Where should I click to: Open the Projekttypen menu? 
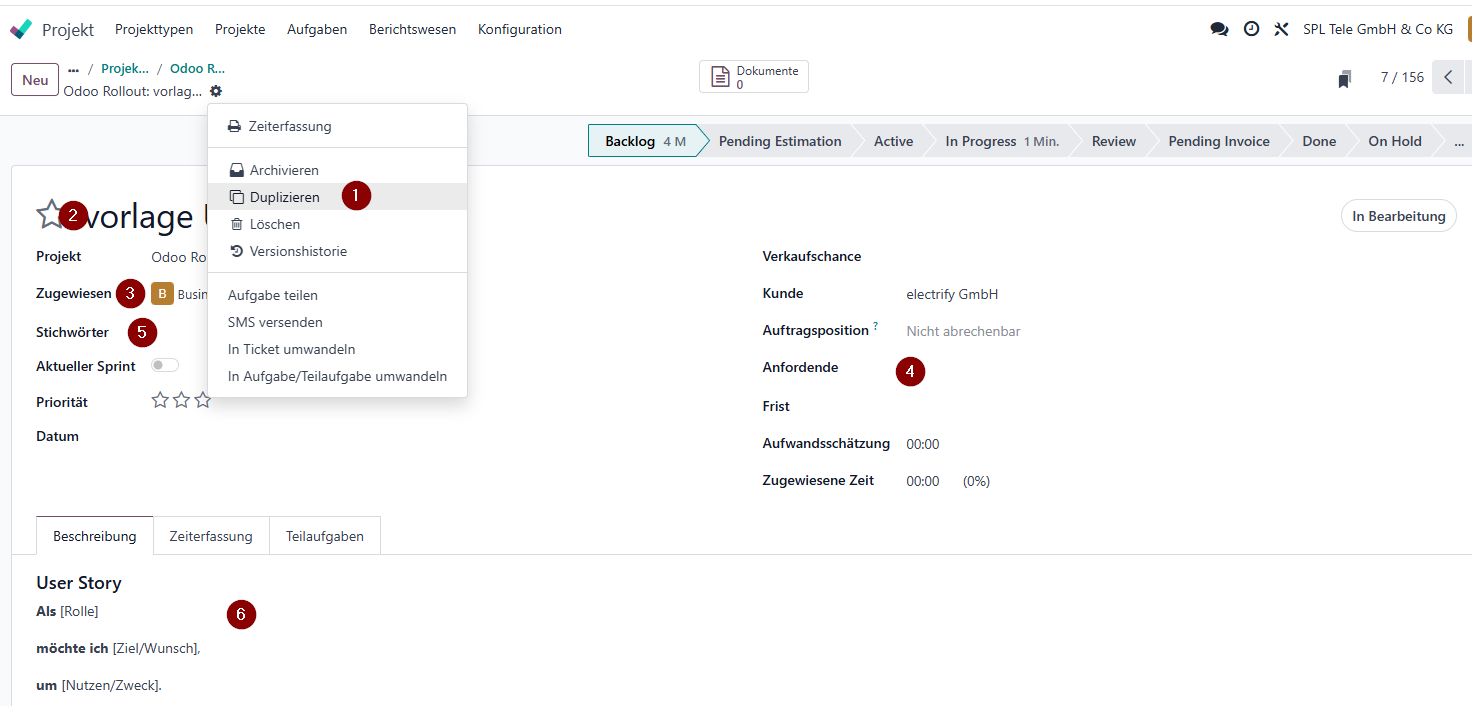click(154, 29)
